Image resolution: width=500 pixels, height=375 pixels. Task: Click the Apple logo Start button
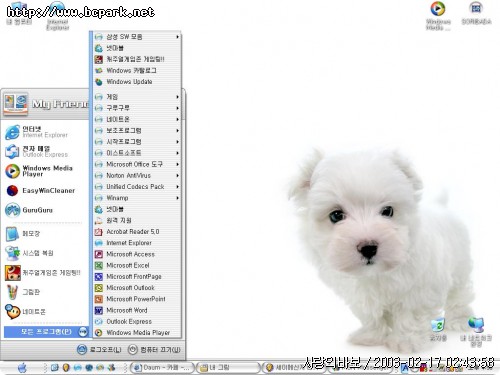[22, 368]
